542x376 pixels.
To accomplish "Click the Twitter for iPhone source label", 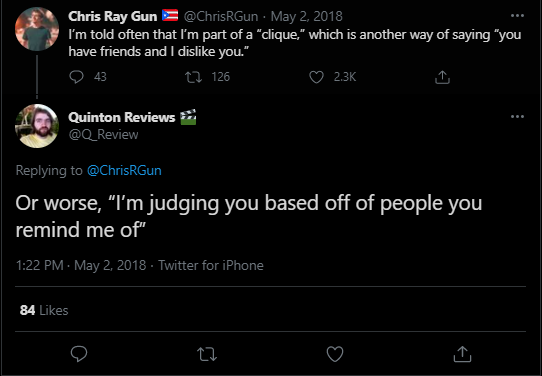I will 211,265.
